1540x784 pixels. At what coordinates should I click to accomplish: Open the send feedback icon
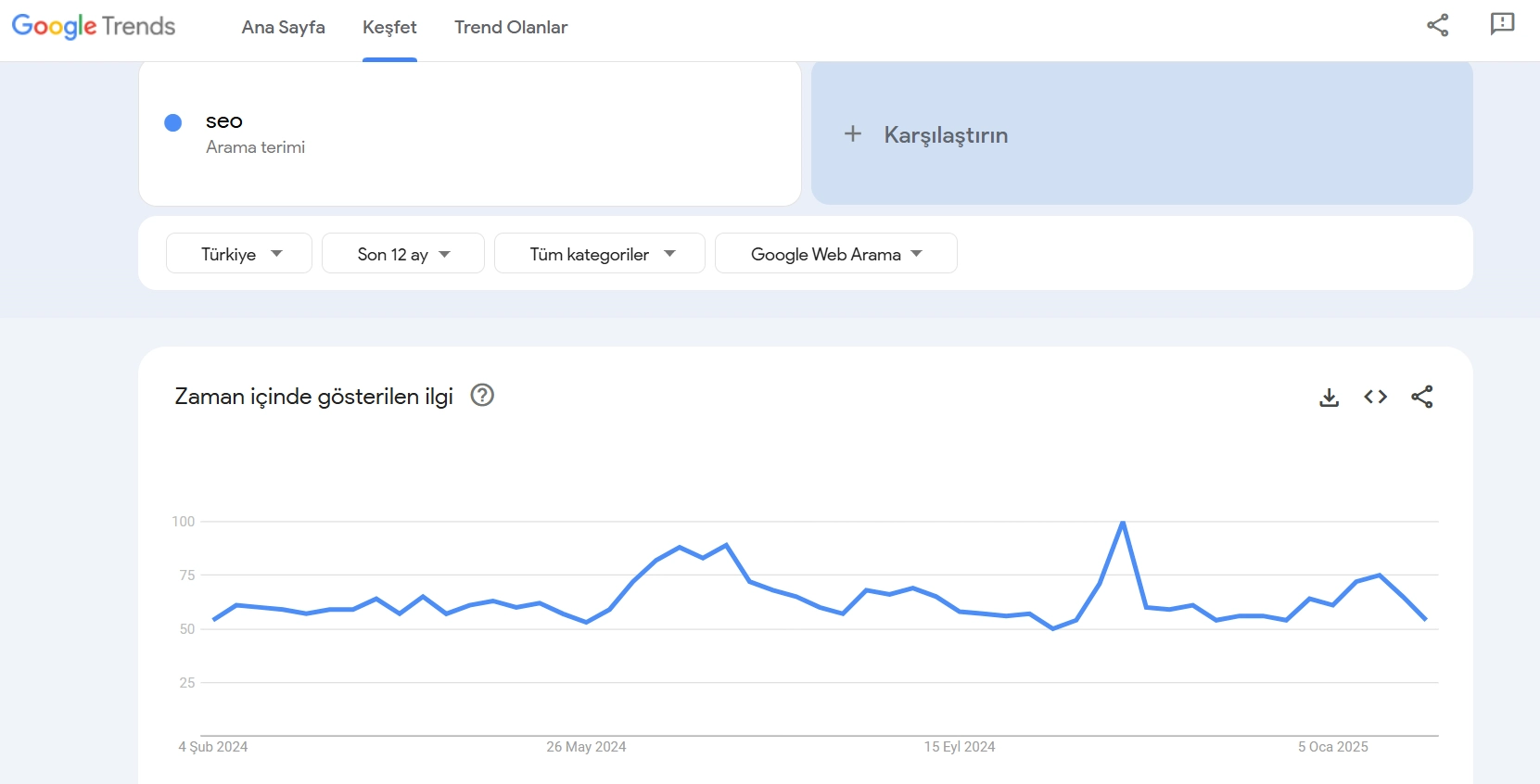point(1502,24)
